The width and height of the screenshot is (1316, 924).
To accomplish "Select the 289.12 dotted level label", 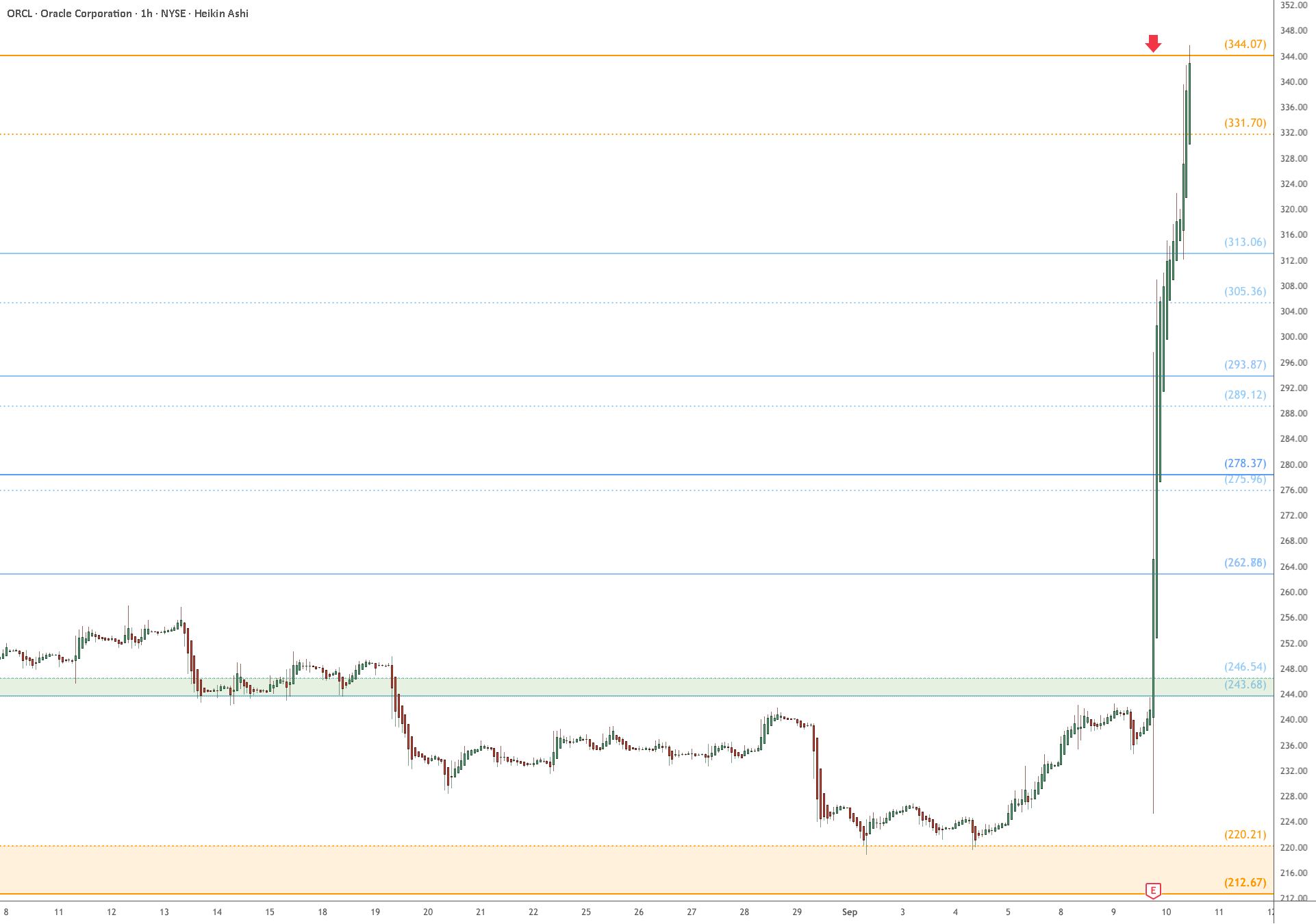I will tap(1245, 395).
